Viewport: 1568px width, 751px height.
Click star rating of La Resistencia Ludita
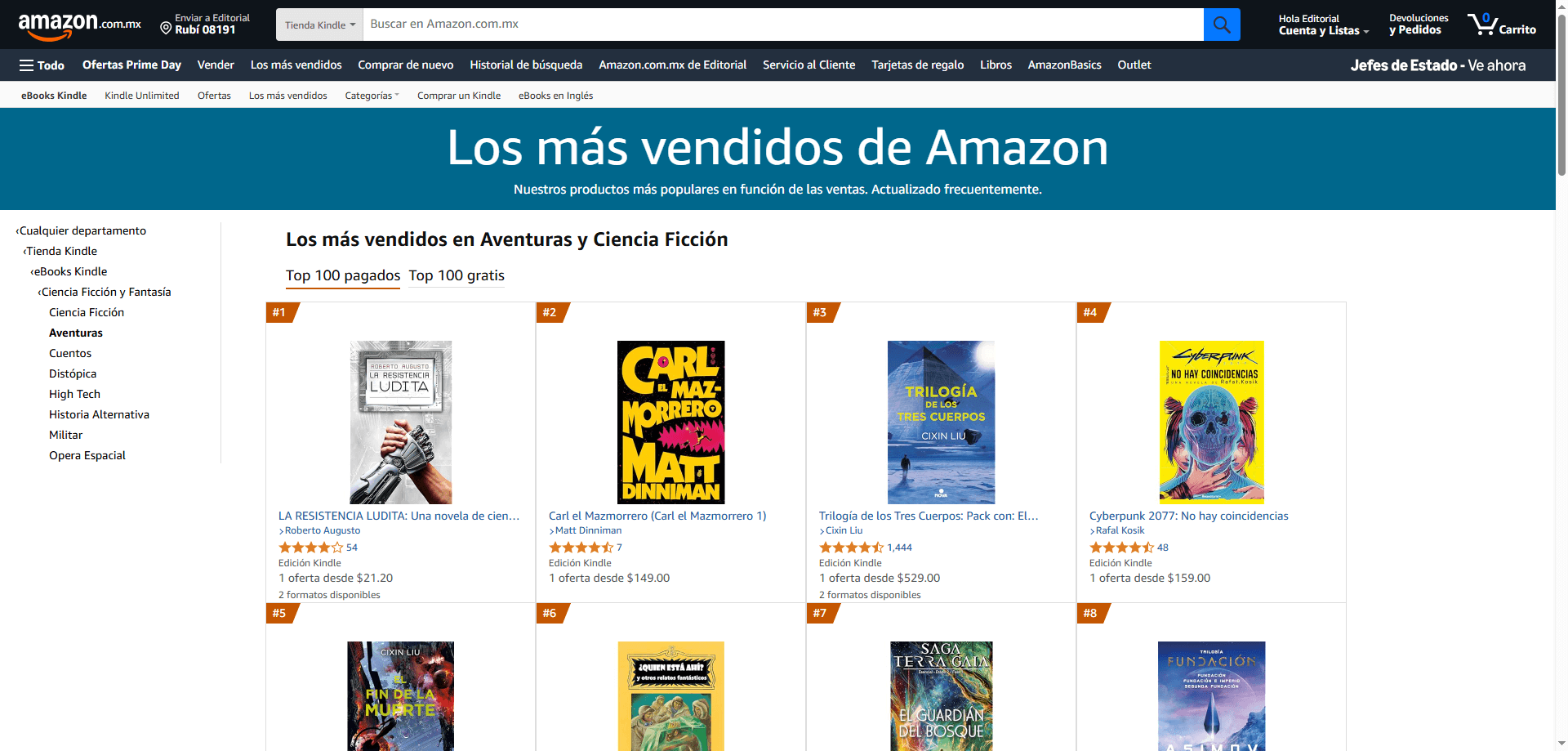pos(310,548)
